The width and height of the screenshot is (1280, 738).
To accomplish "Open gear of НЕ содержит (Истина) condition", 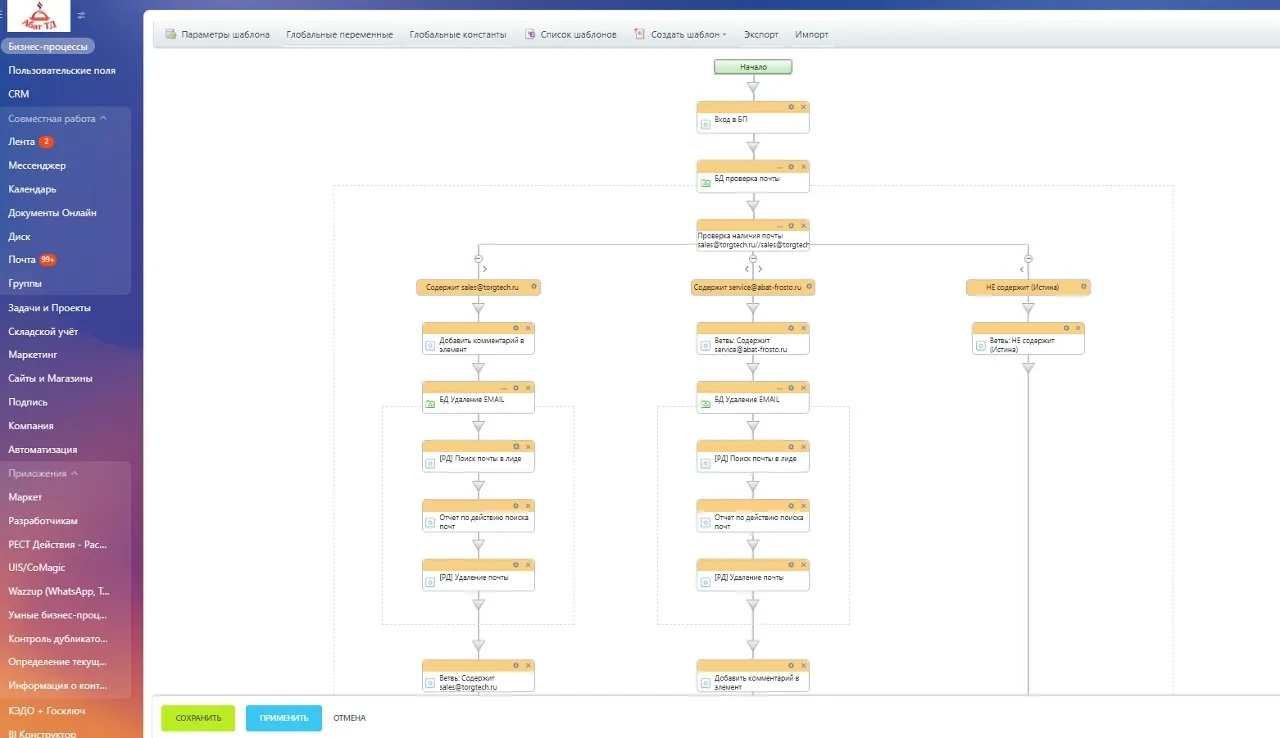I will 1084,287.
